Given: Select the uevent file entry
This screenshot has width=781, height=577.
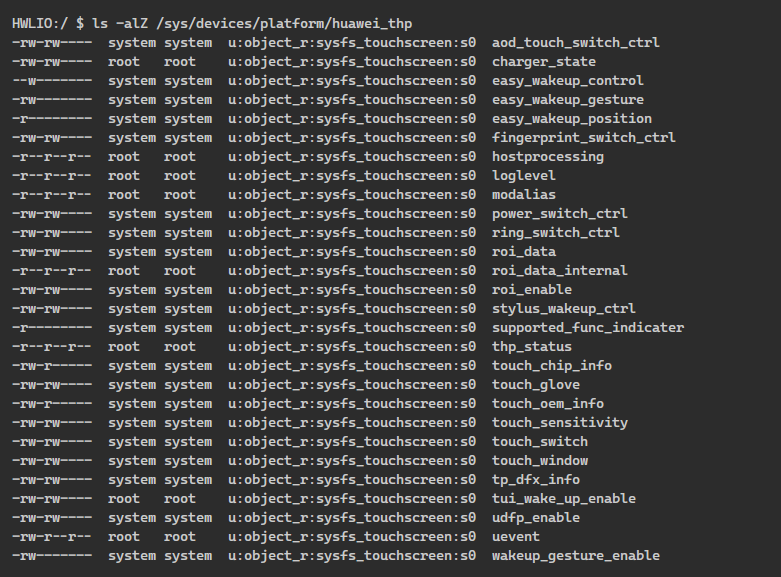Looking at the screenshot, I should tap(516, 536).
